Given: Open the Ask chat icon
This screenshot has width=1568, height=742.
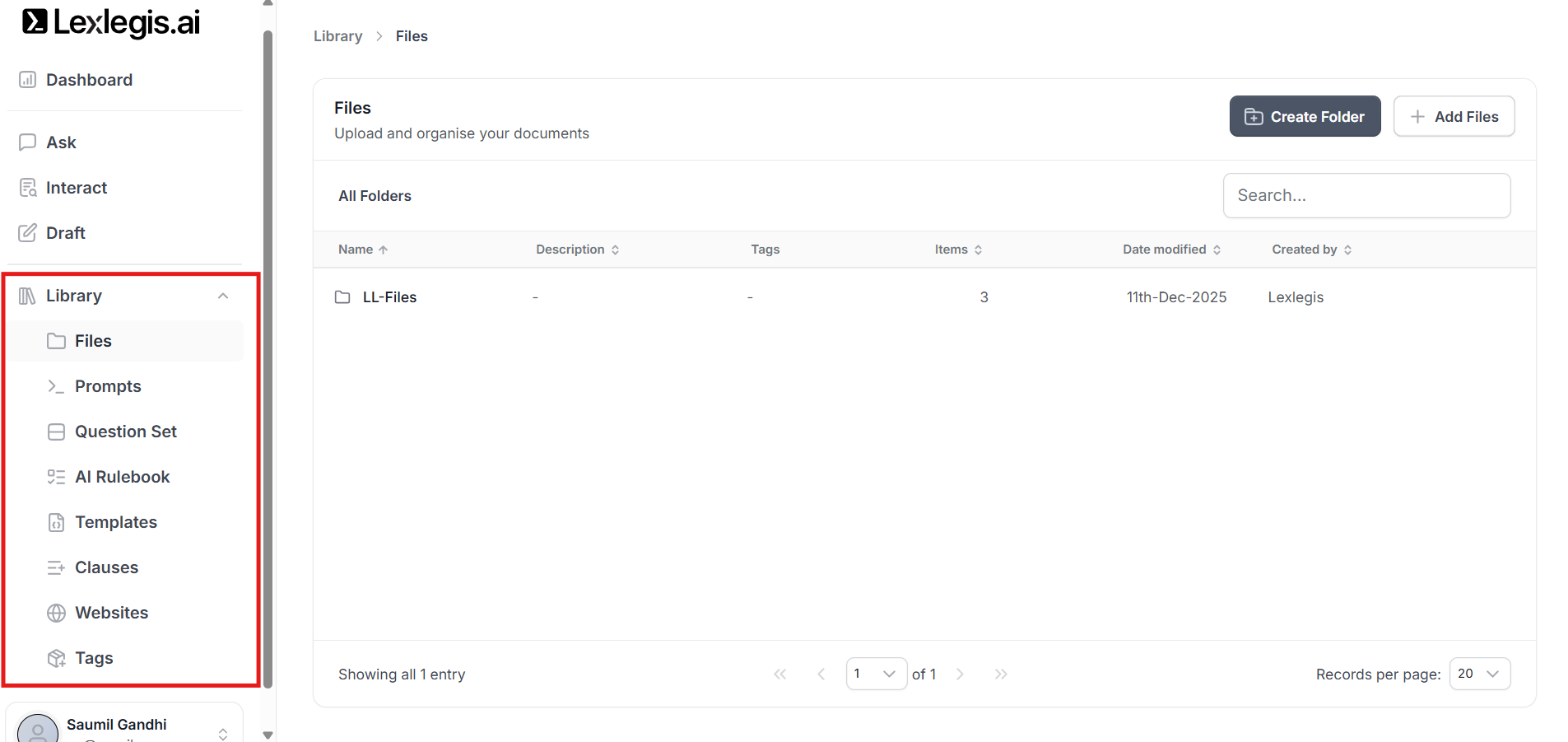Looking at the screenshot, I should 28,142.
